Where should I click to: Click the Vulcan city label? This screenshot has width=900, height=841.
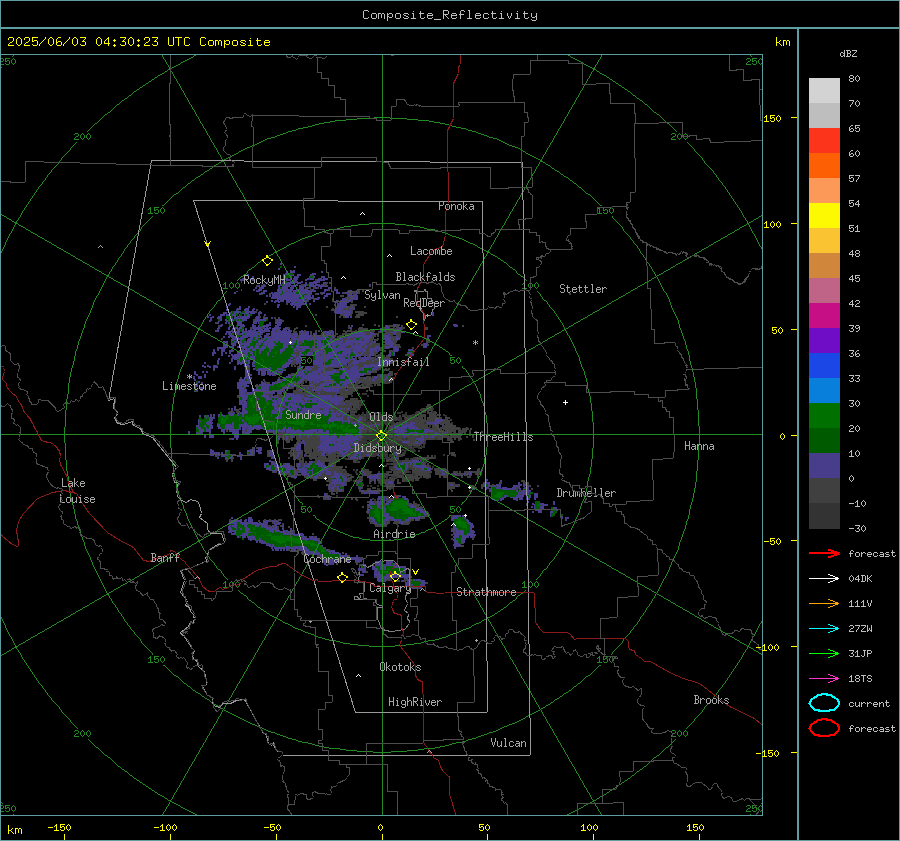508,743
